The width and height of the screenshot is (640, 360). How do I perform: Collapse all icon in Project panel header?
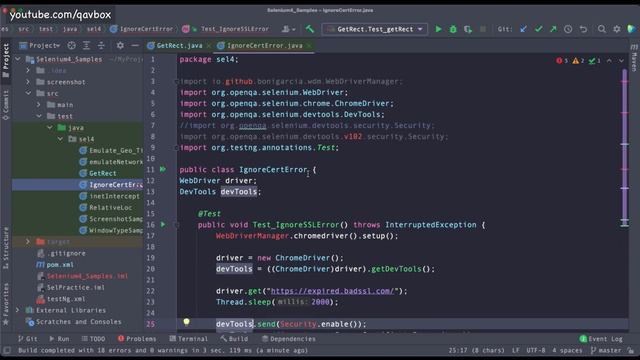101,46
